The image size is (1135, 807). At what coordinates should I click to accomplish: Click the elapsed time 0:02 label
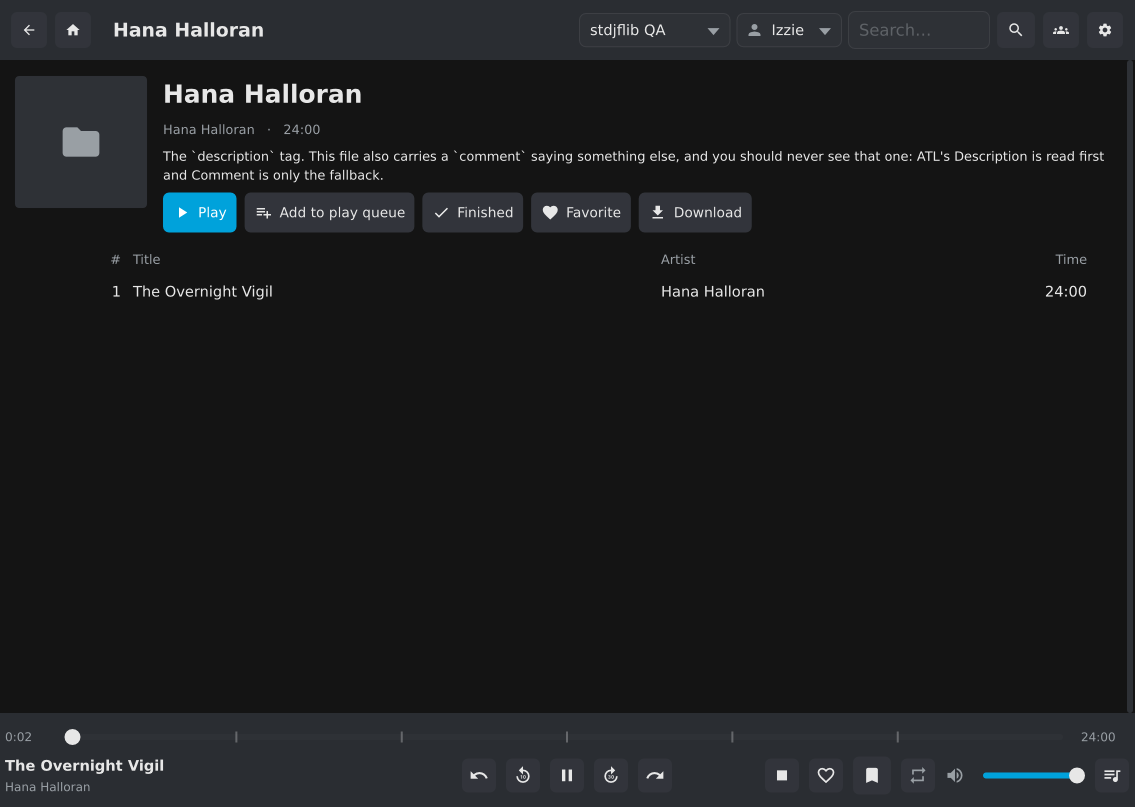[x=19, y=737]
